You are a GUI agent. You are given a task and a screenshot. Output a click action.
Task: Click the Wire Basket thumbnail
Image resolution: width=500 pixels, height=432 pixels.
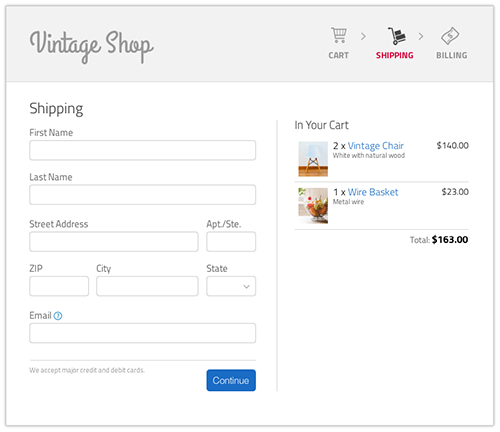313,206
